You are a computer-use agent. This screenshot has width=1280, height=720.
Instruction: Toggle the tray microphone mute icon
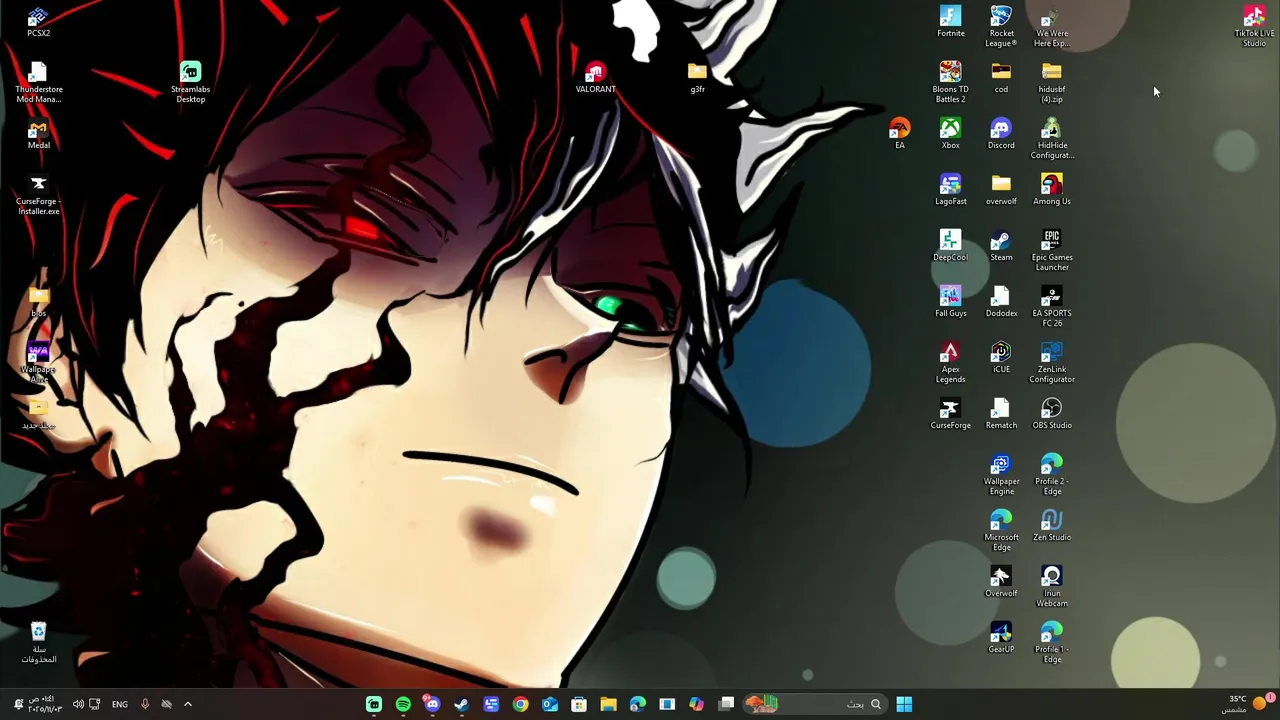tap(145, 704)
